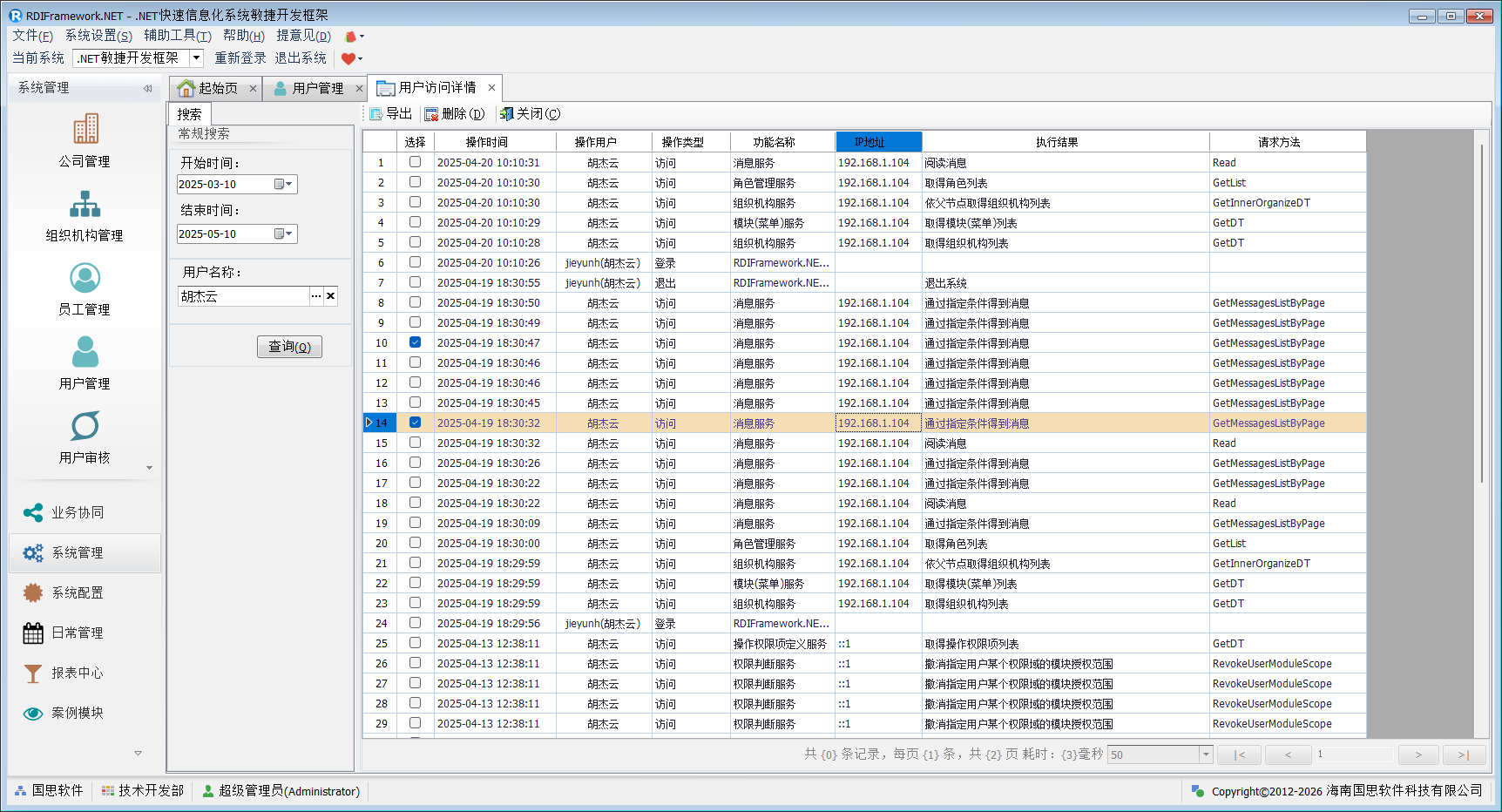The width and height of the screenshot is (1502, 812).
Task: Click the 员工管理 person icon
Action: tap(85, 278)
